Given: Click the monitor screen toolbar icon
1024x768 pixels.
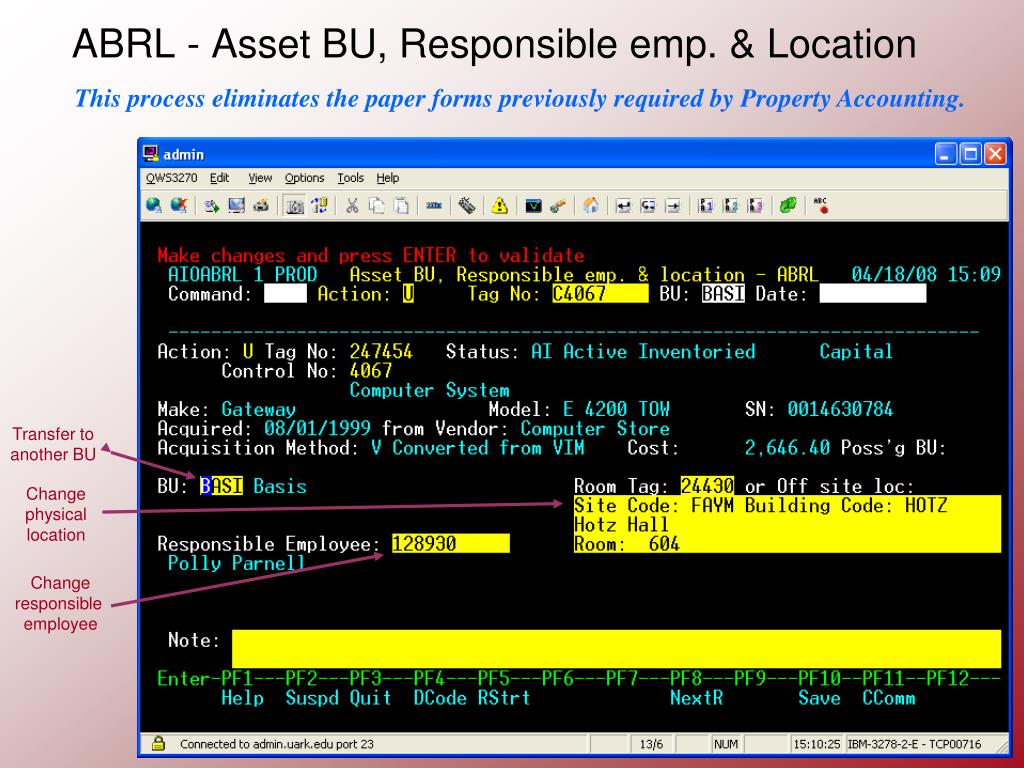Looking at the screenshot, I should pos(236,206).
